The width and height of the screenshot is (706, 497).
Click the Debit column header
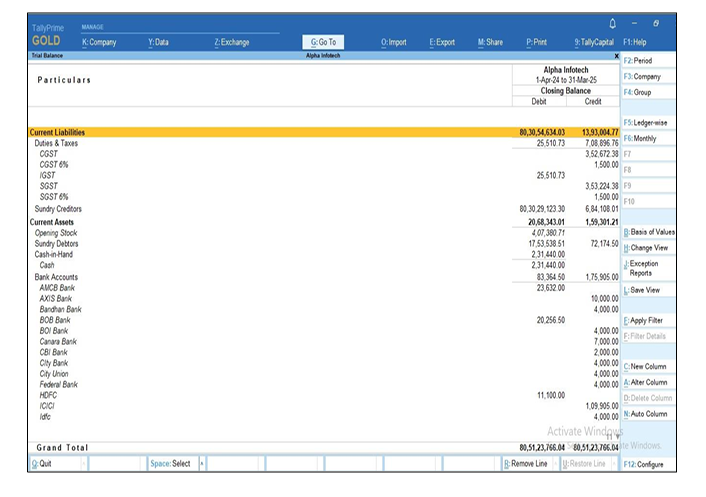tap(539, 102)
